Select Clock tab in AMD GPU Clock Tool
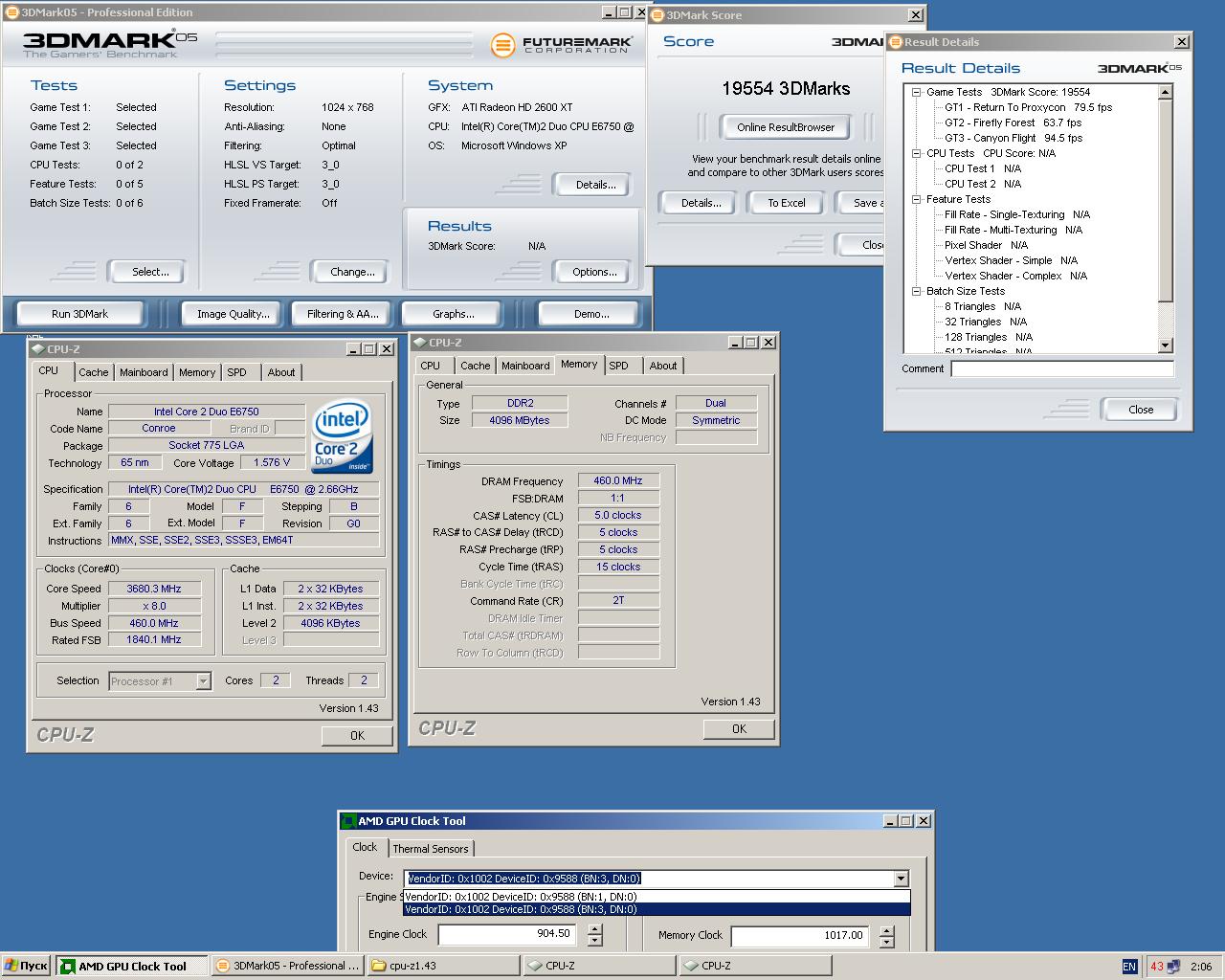The width and height of the screenshot is (1225, 980). 365,847
